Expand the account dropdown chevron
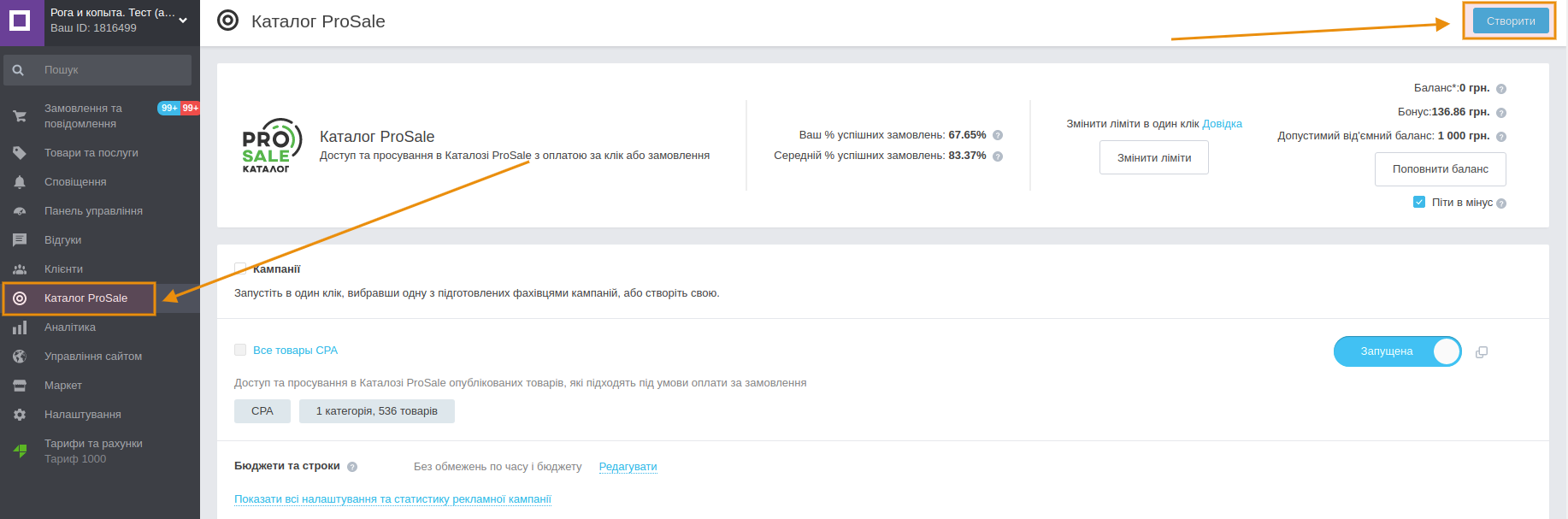Viewport: 1568px width, 519px height. (183, 21)
